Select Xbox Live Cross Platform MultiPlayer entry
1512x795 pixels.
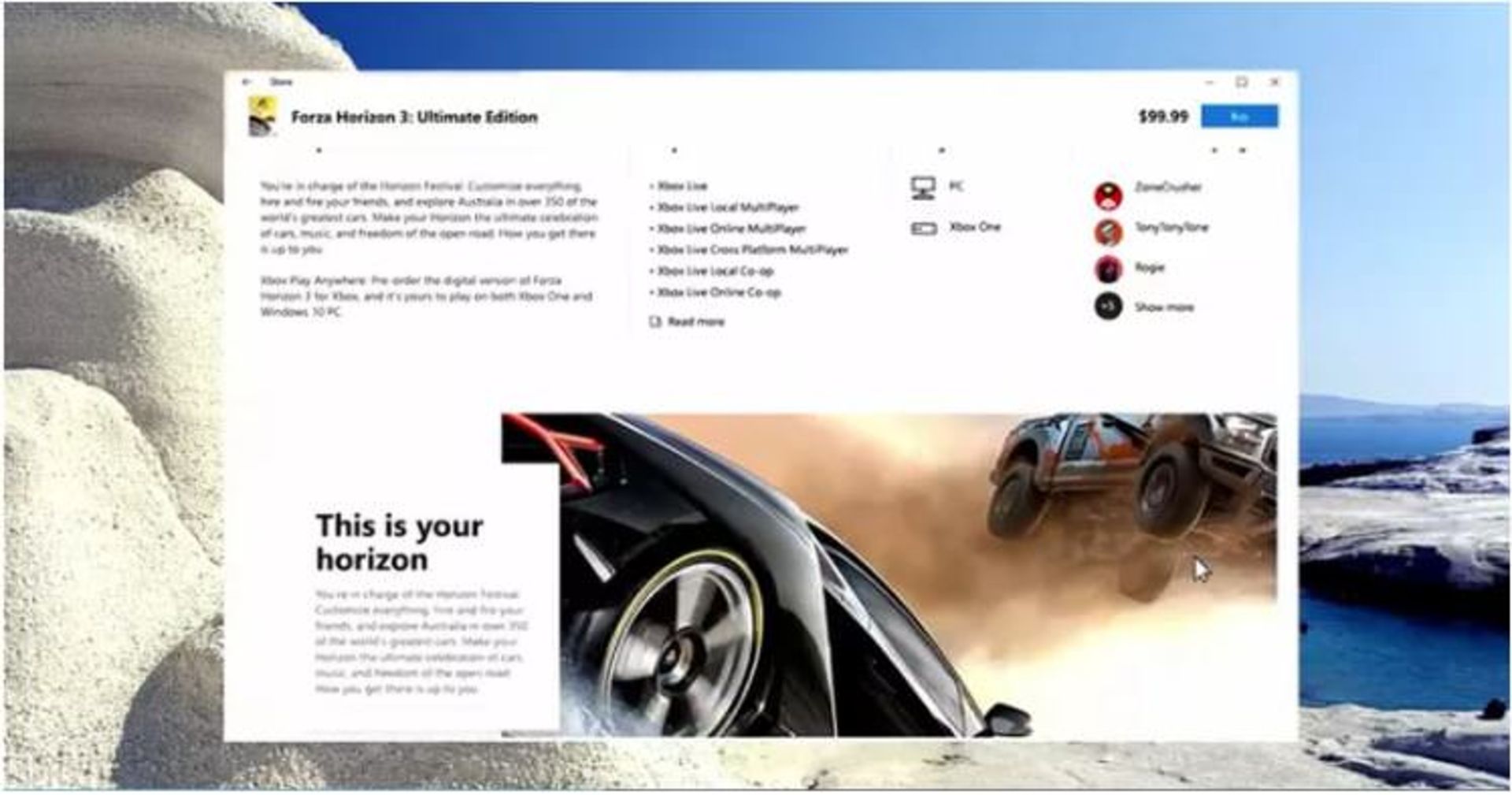click(752, 250)
